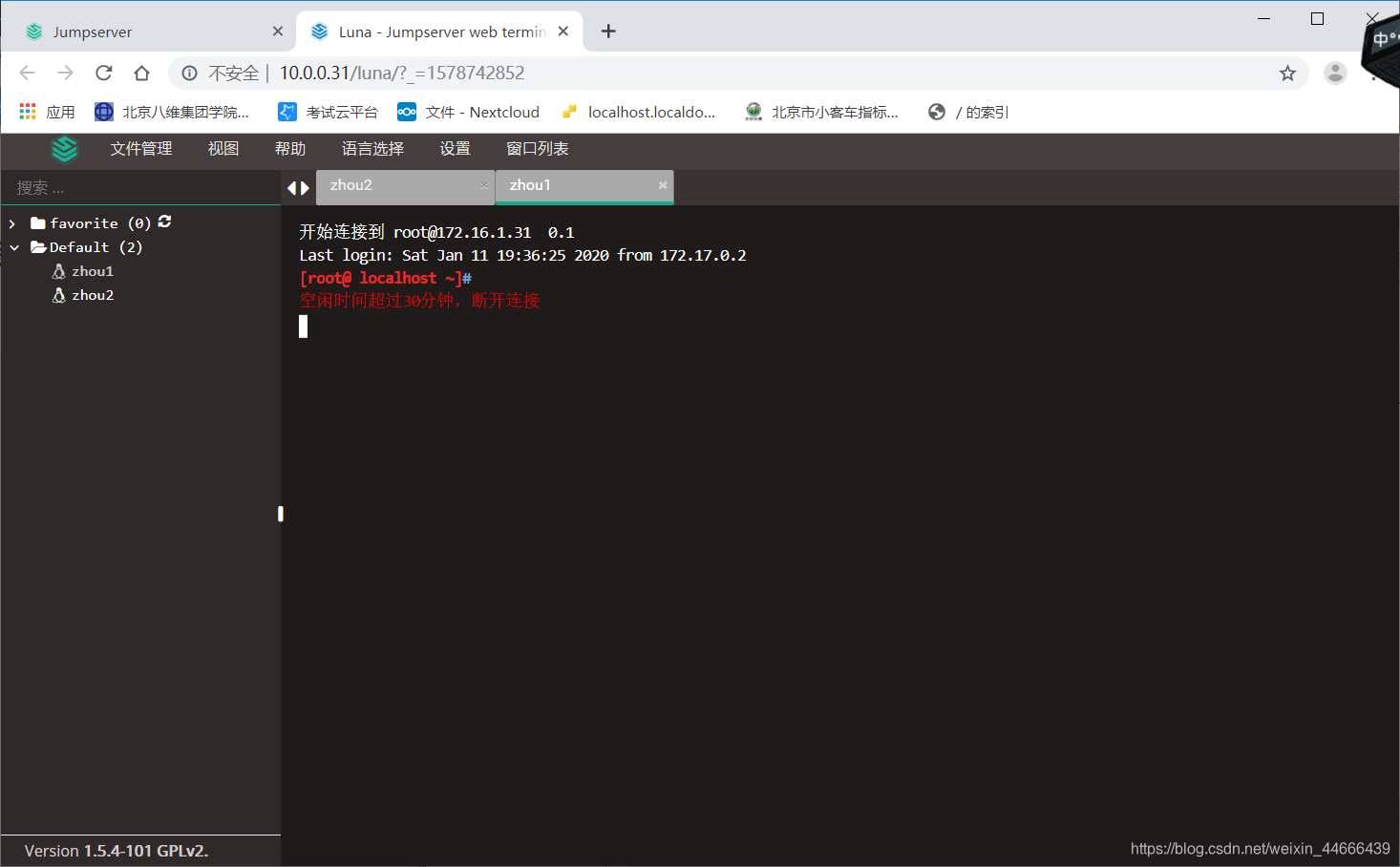Select the Default (2) folder
This screenshot has height=867, width=1400.
coord(95,247)
